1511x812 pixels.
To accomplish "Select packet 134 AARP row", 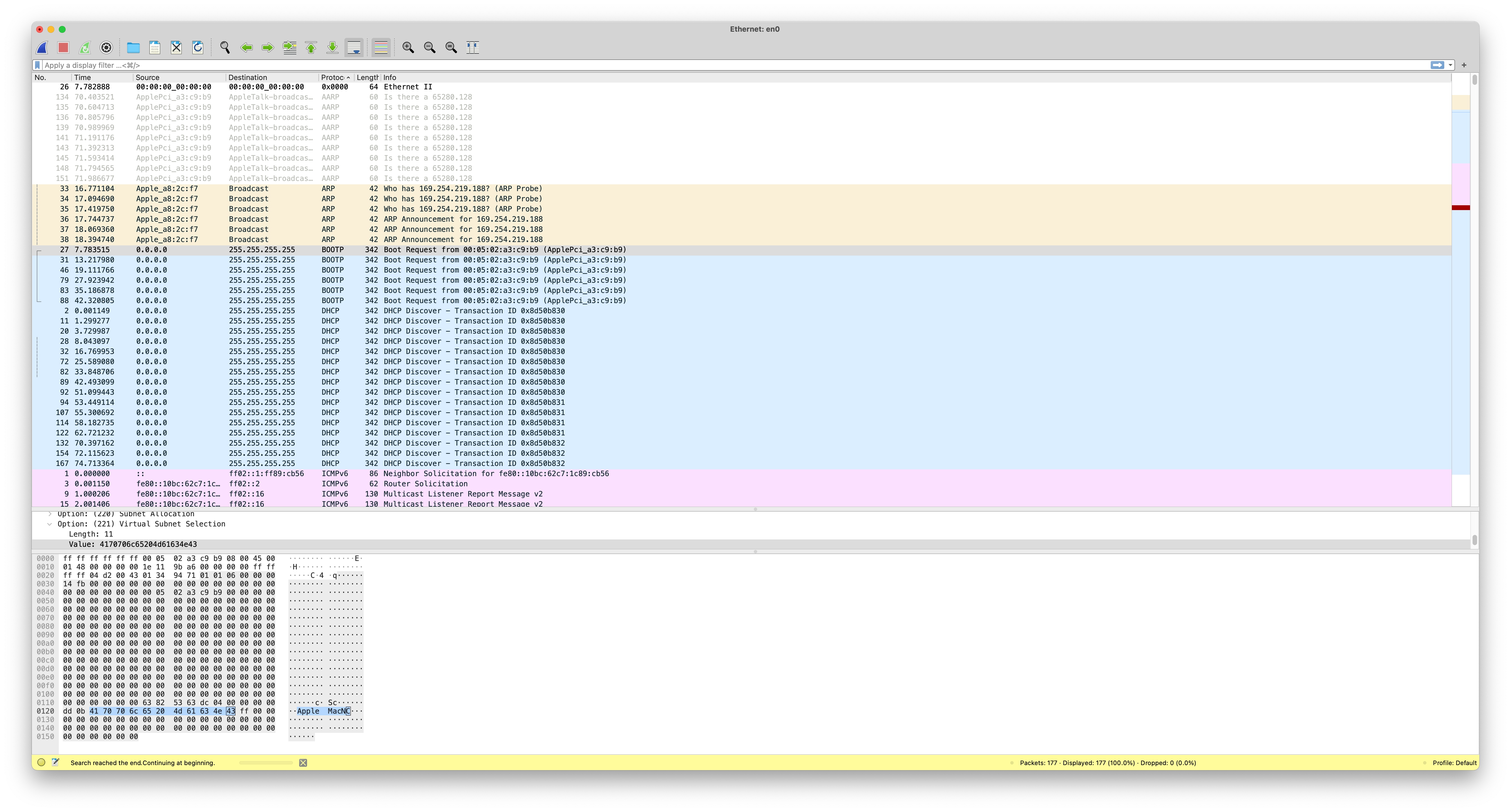I will (x=741, y=97).
